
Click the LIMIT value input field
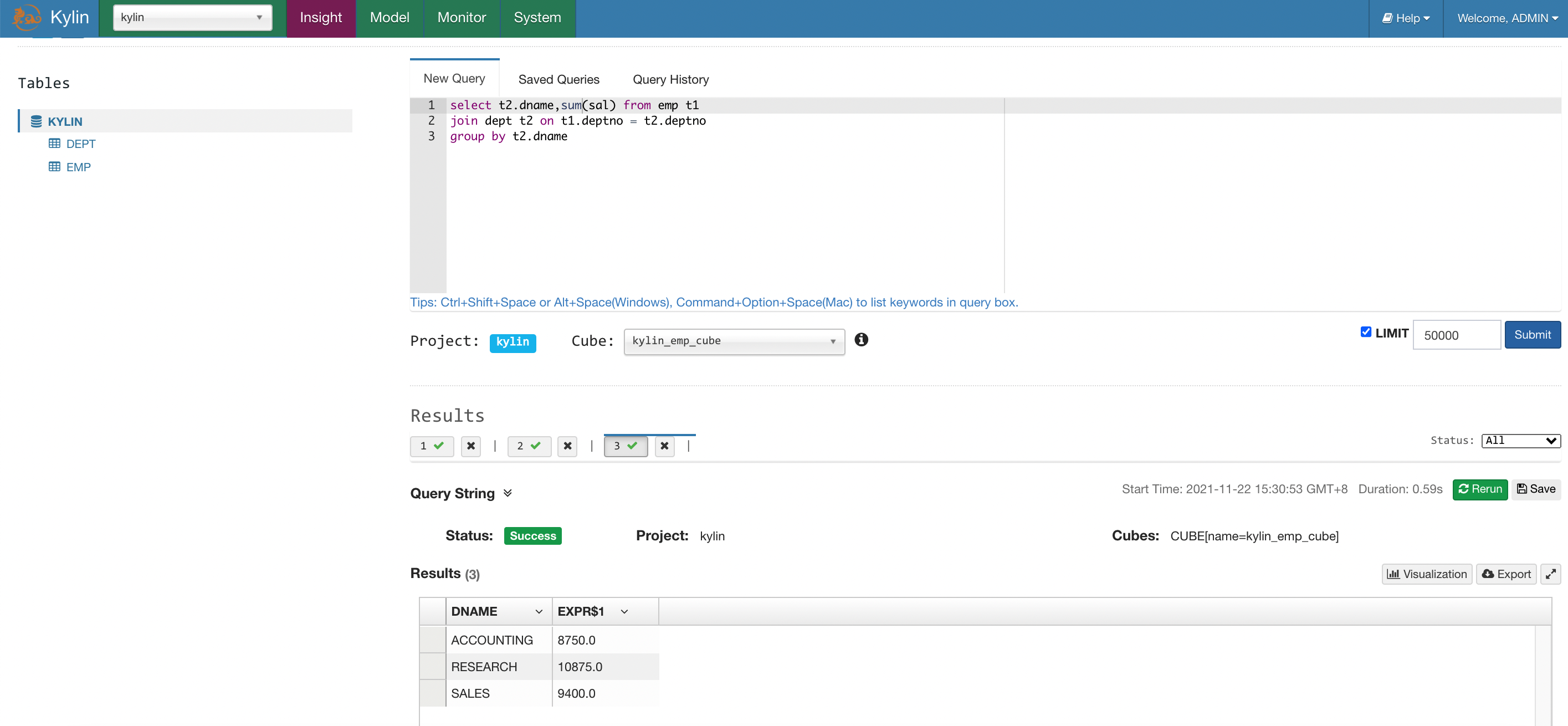click(1456, 335)
